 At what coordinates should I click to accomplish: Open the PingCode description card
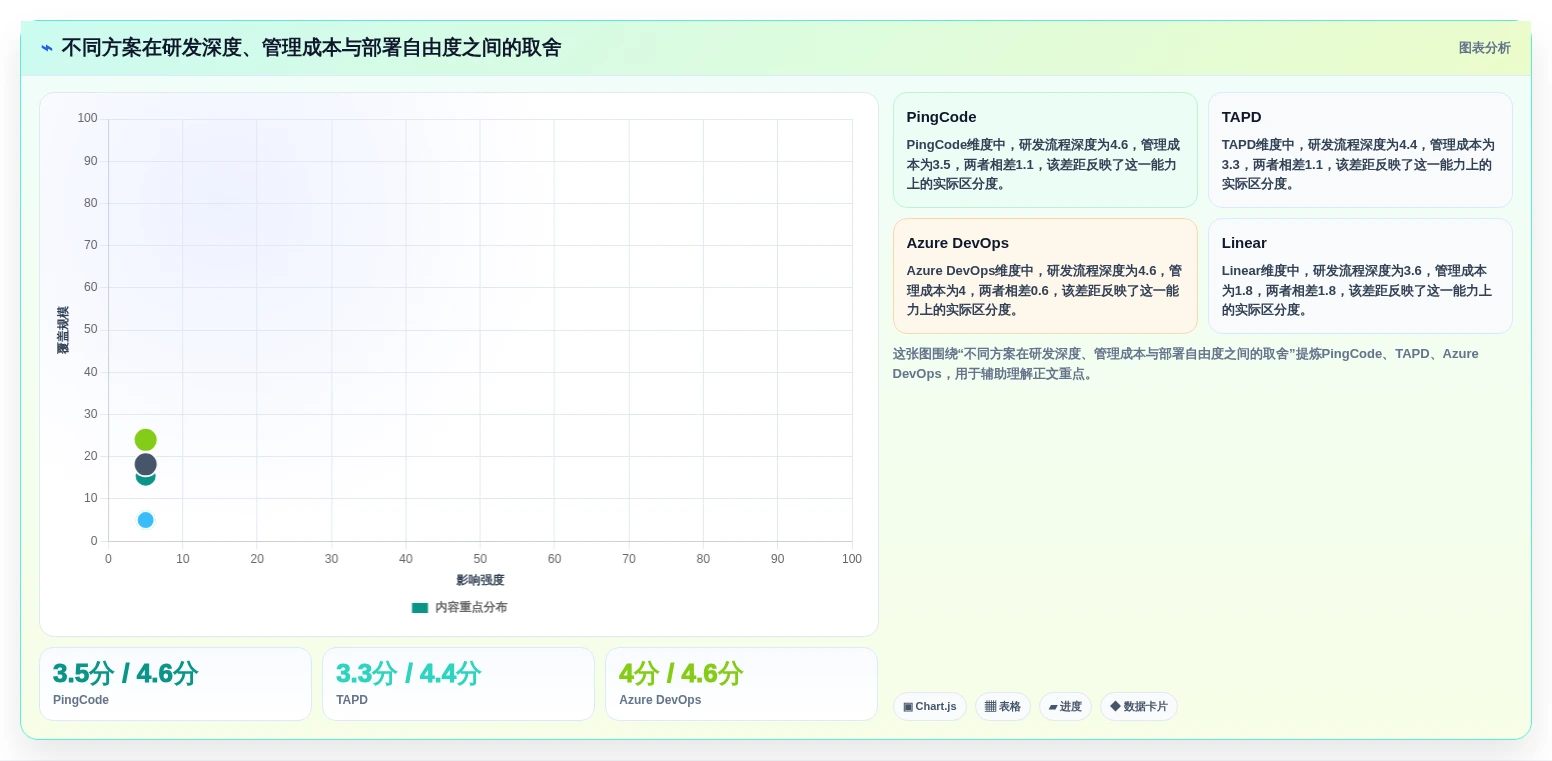tap(1045, 150)
